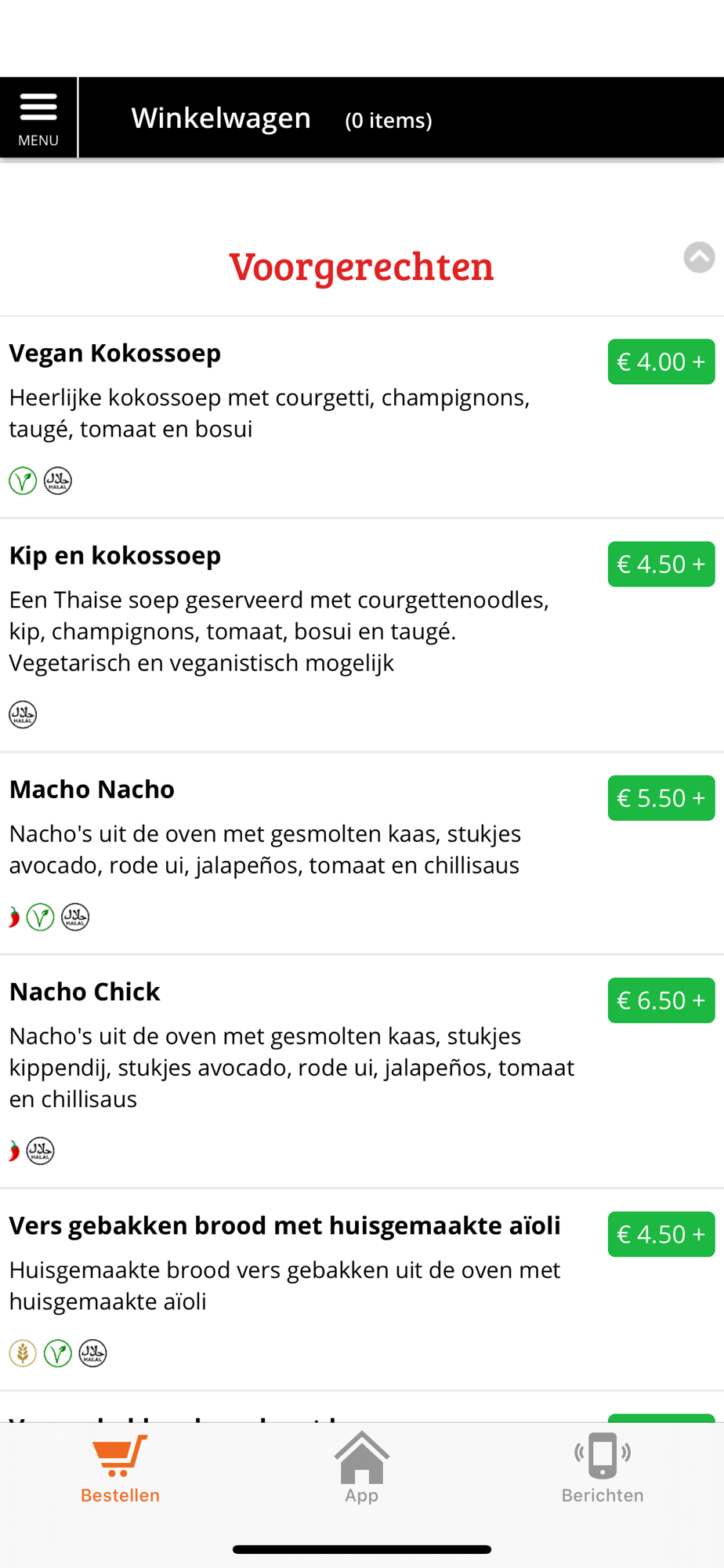Switch to the App home tab
The height and width of the screenshot is (1568, 724).
pos(362,1468)
